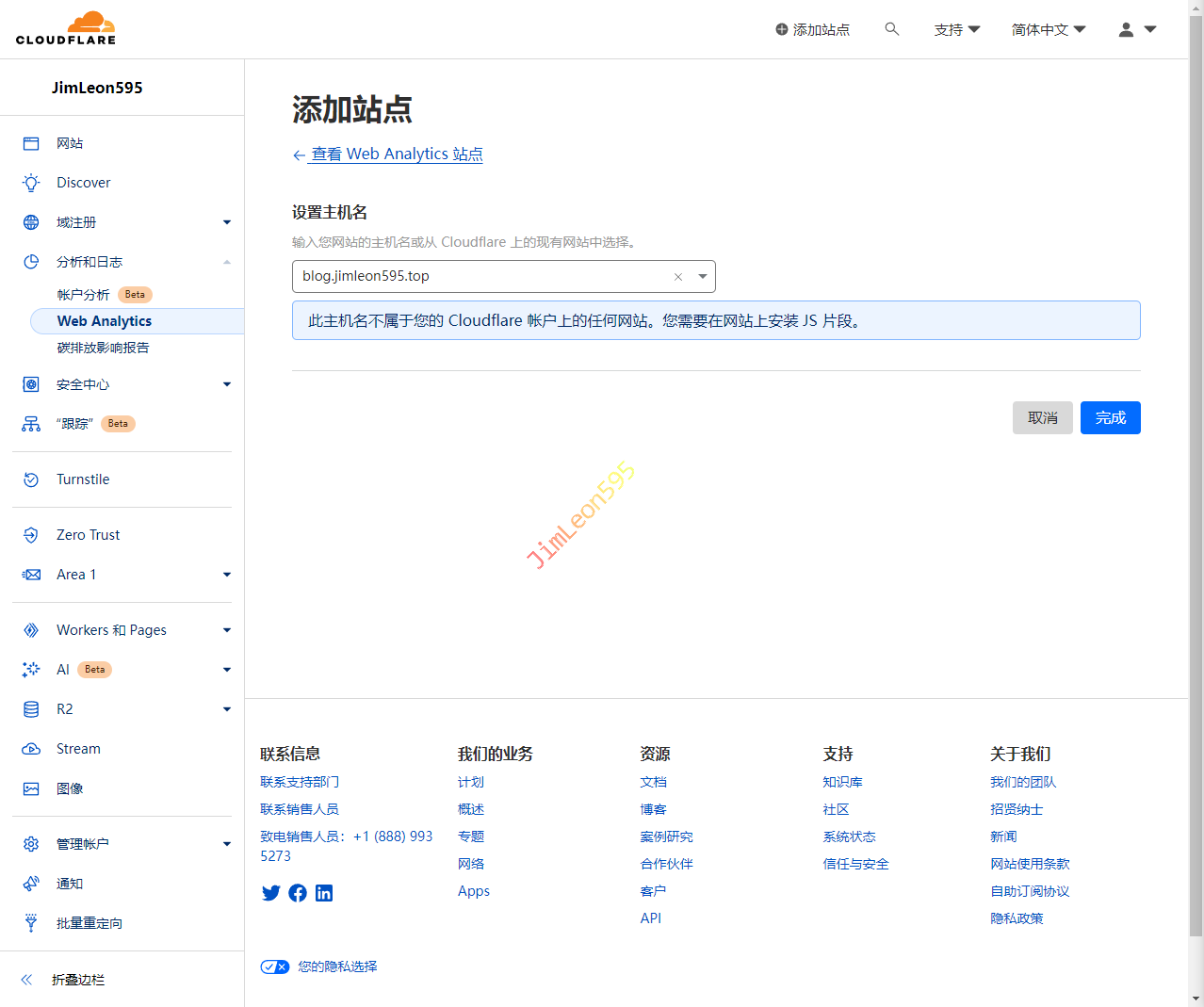Select Web Analytics in the sidebar
The width and height of the screenshot is (1204, 1007).
[x=105, y=321]
